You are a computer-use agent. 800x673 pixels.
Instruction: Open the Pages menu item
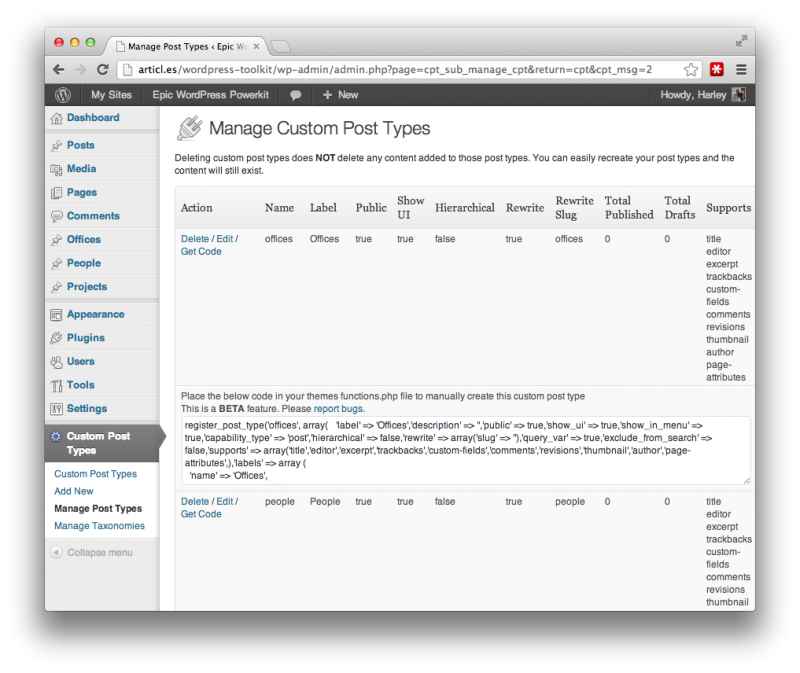[82, 192]
